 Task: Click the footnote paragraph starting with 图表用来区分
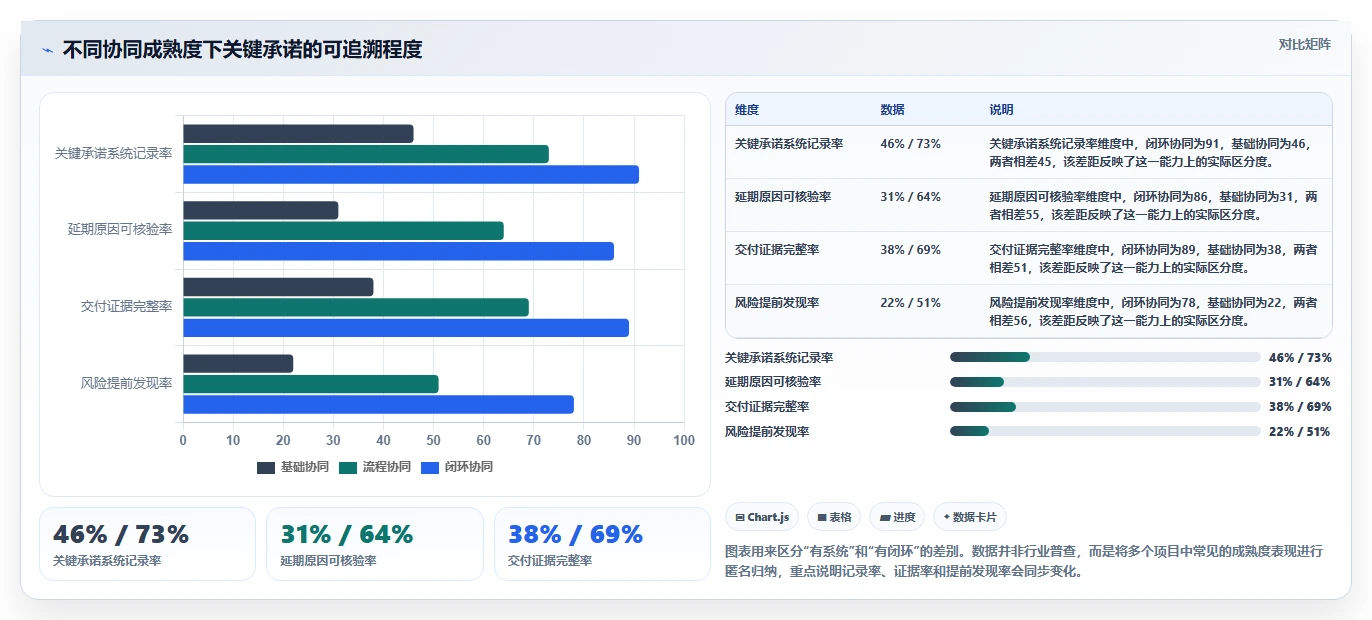click(x=1024, y=561)
